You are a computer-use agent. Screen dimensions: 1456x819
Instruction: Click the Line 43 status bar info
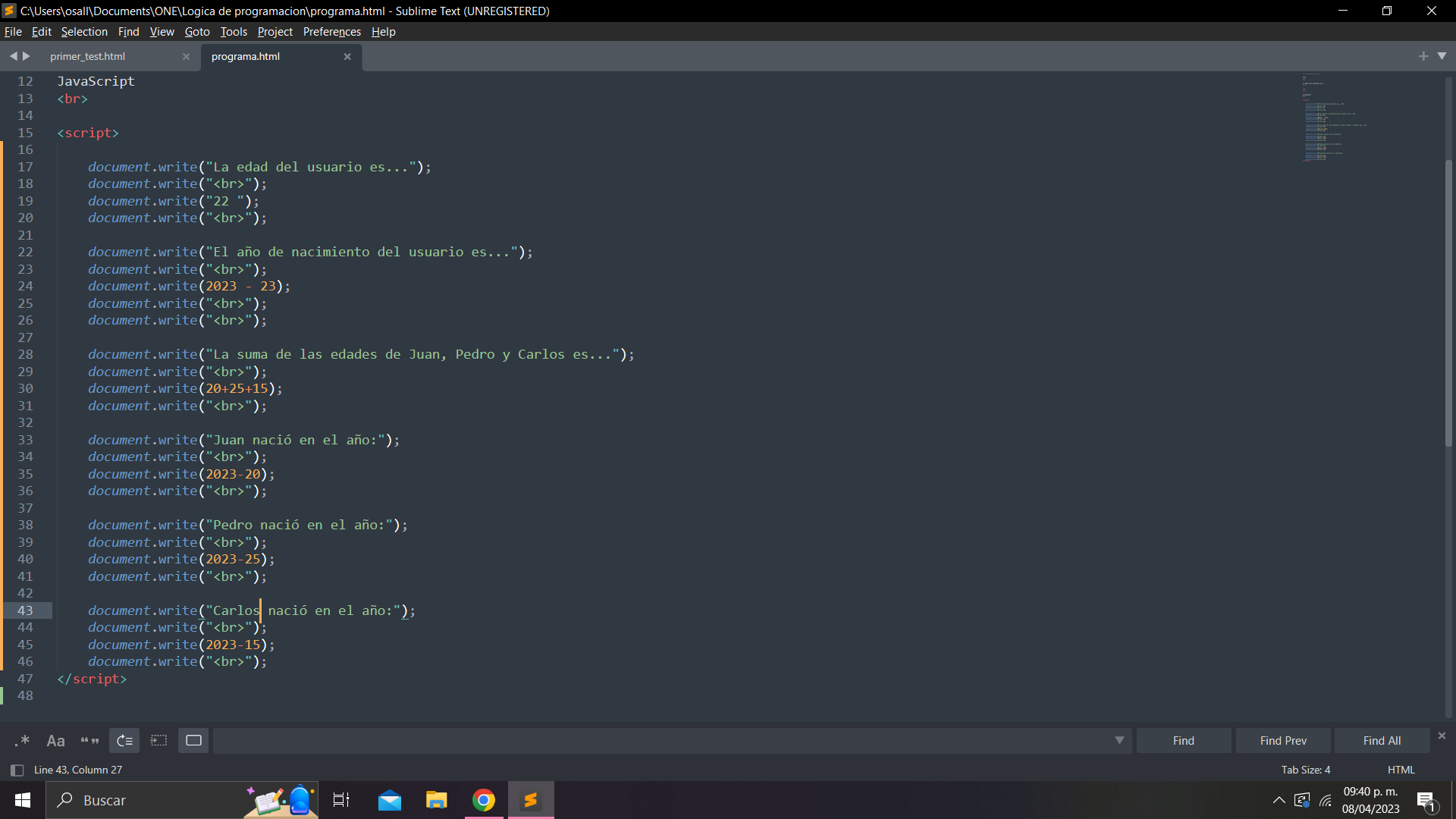[x=77, y=769]
